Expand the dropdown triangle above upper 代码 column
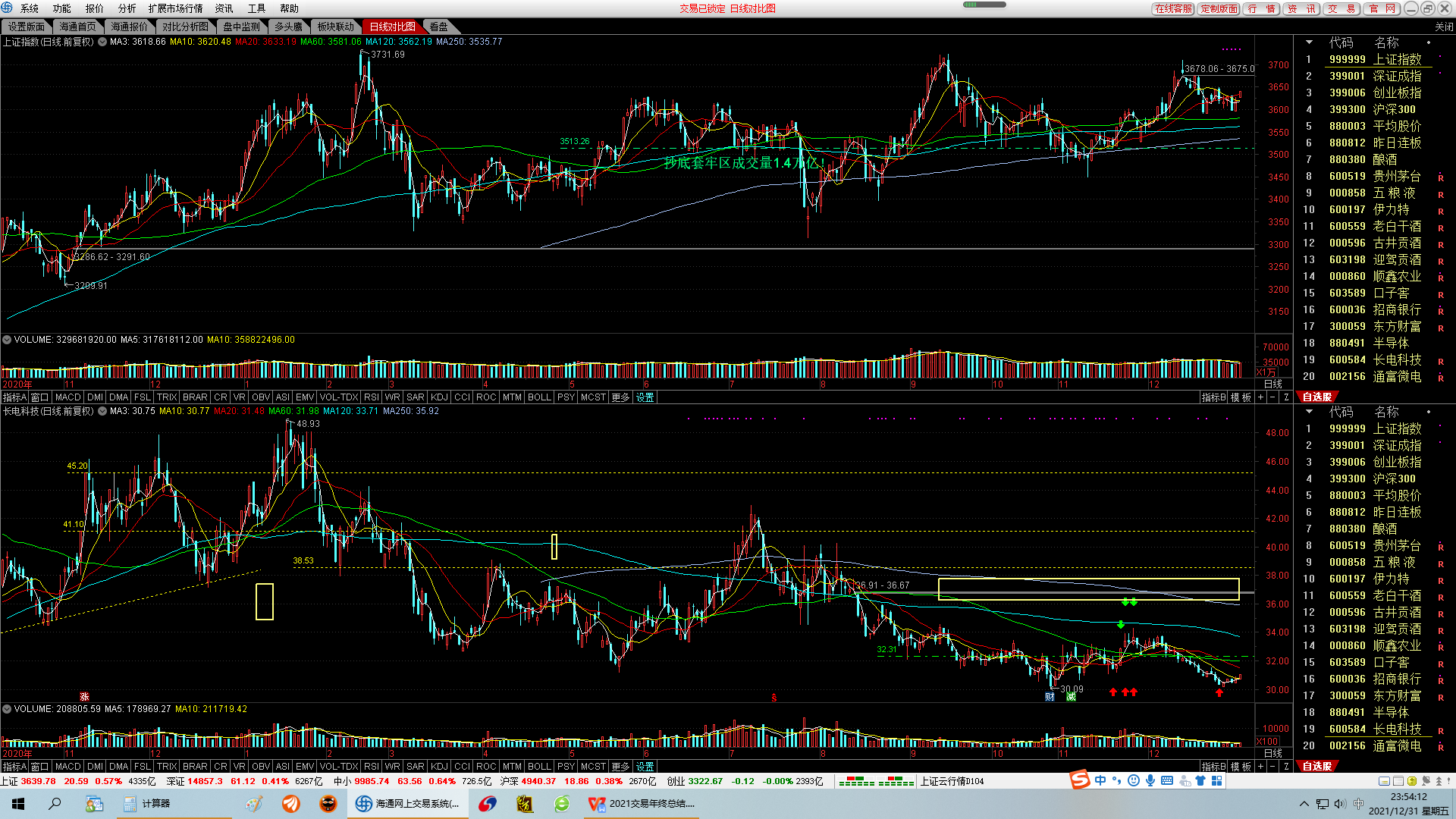Image resolution: width=1456 pixels, height=819 pixels. coord(1308,42)
